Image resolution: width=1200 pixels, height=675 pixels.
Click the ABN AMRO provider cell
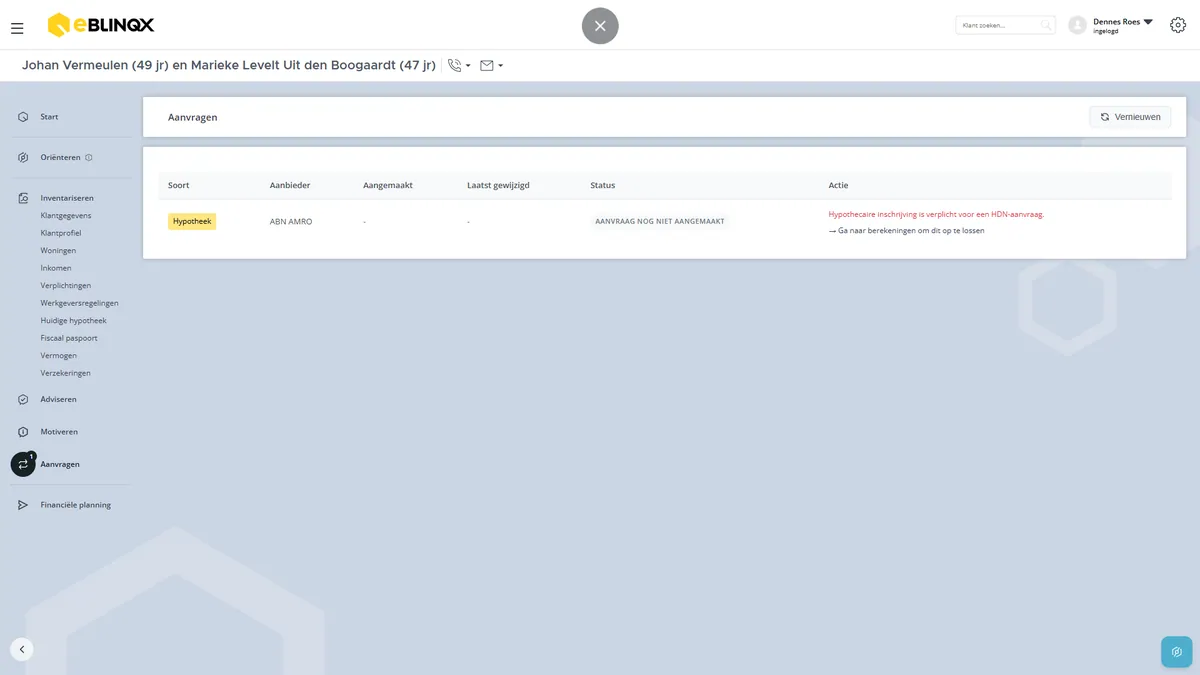[x=291, y=222]
